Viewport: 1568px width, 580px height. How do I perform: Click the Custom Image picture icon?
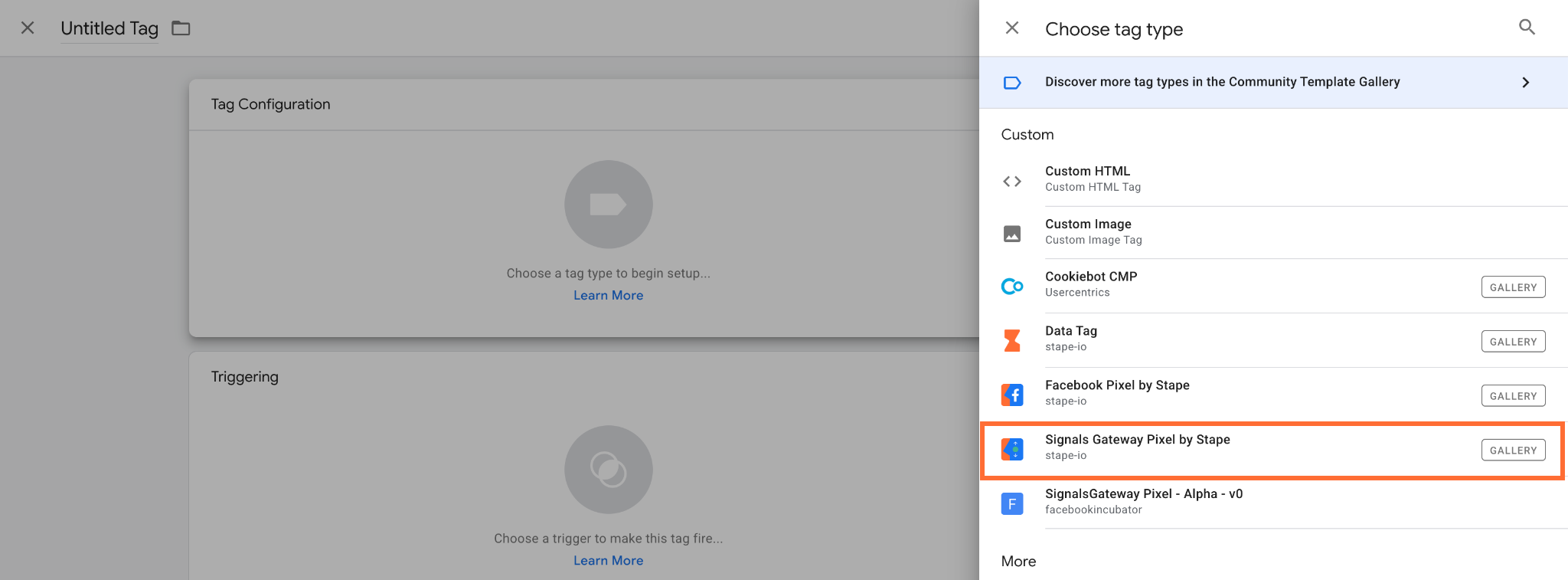click(1012, 234)
